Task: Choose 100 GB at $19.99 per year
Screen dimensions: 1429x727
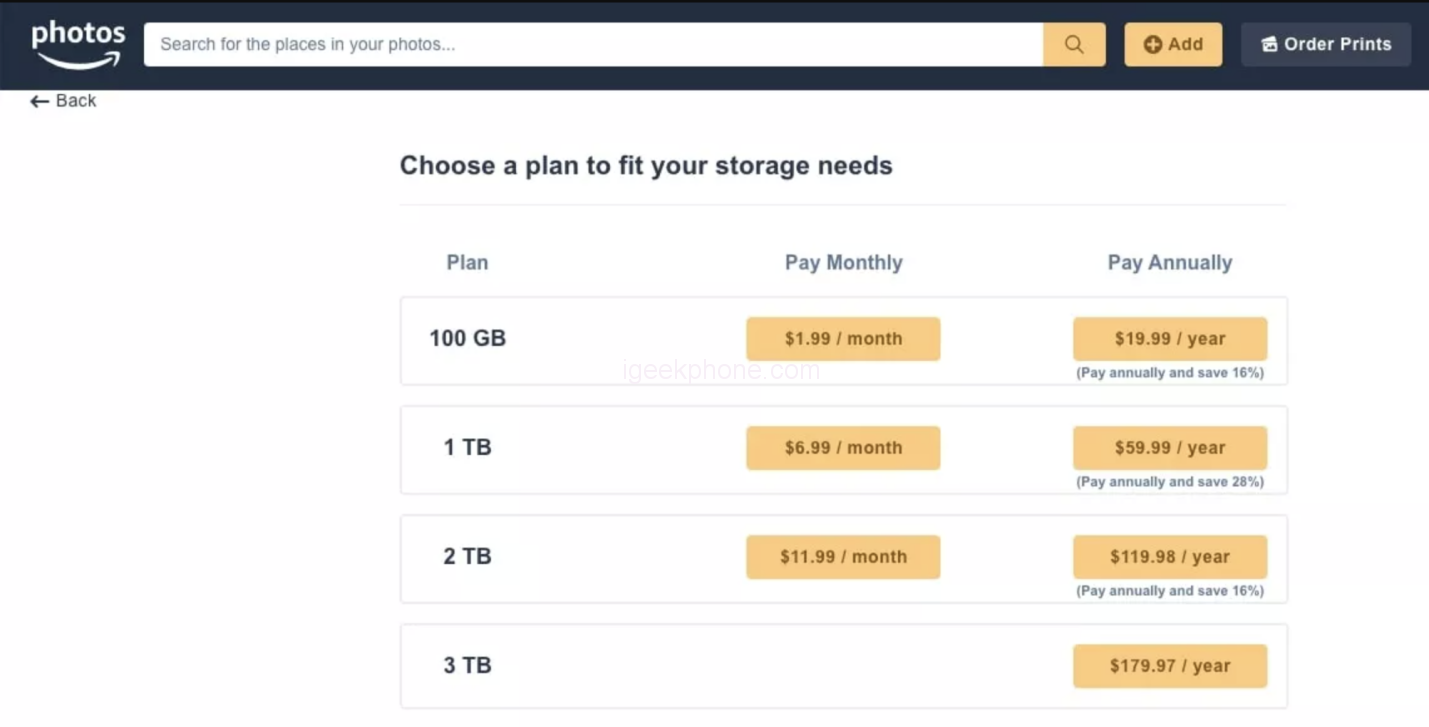Action: 1170,339
